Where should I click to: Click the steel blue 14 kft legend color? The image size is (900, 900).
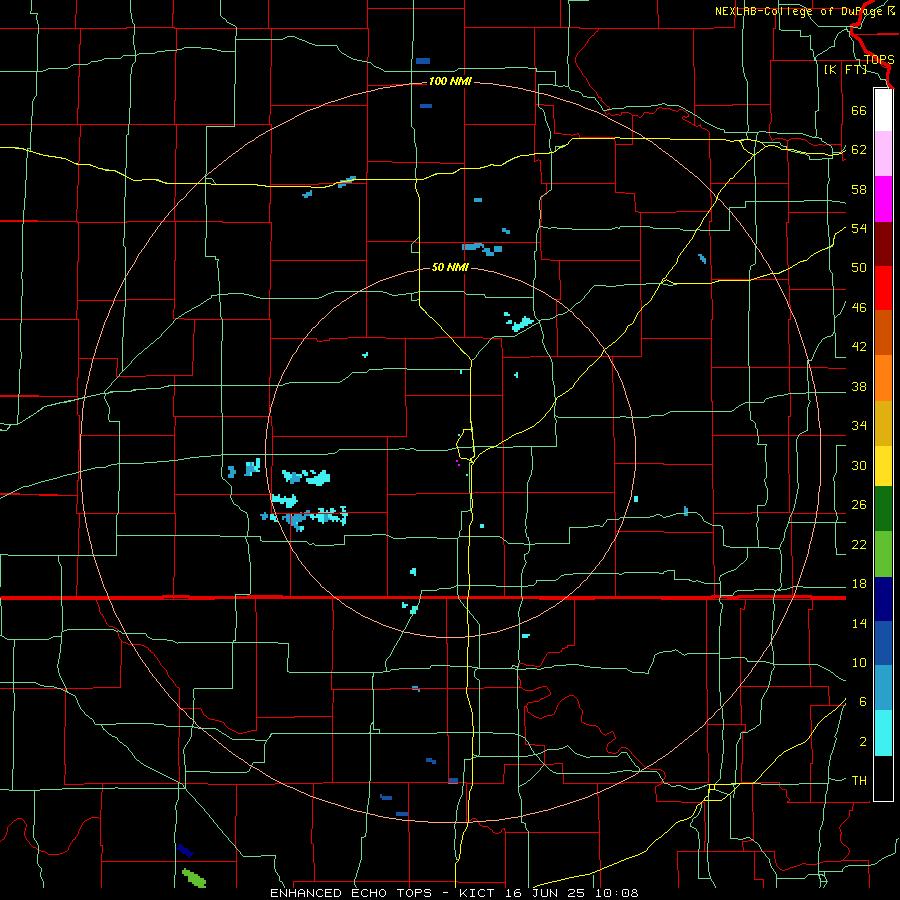pyautogui.click(x=883, y=688)
